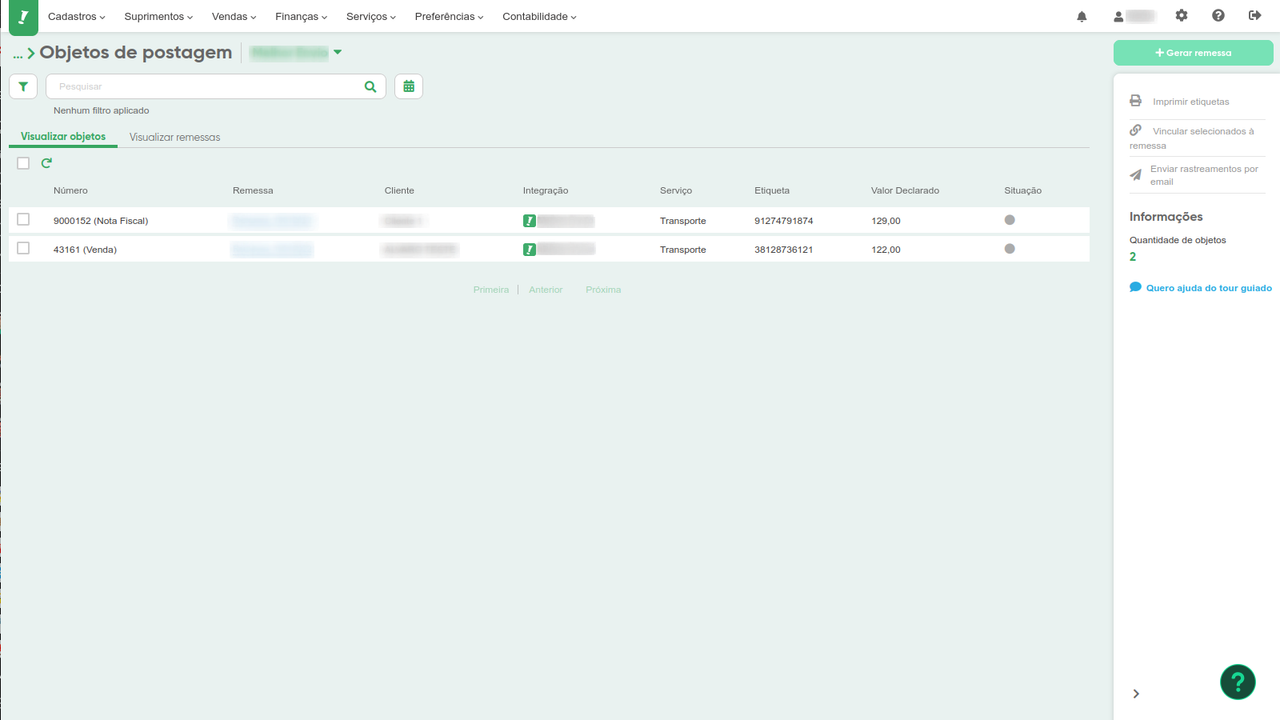Image resolution: width=1280 pixels, height=720 pixels.
Task: Collapse the right sidebar with chevron
Action: (1136, 693)
